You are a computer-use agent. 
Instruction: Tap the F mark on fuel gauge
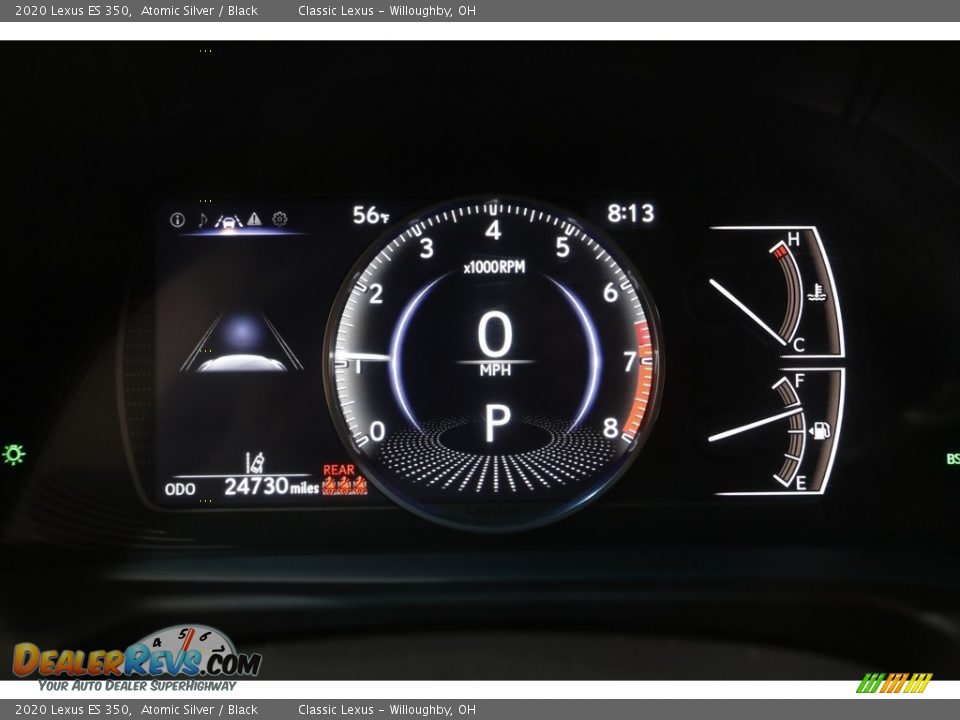[x=799, y=381]
